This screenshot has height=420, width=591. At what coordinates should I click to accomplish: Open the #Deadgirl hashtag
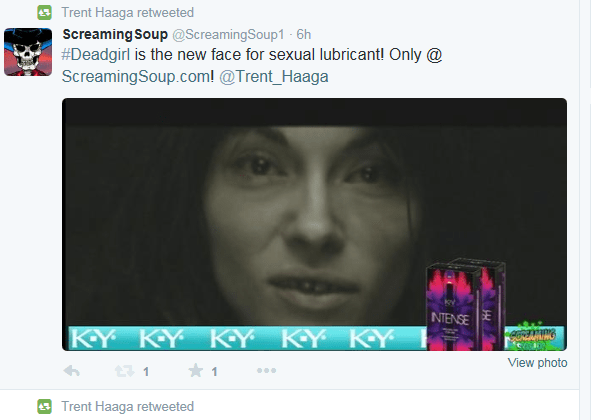pos(96,55)
